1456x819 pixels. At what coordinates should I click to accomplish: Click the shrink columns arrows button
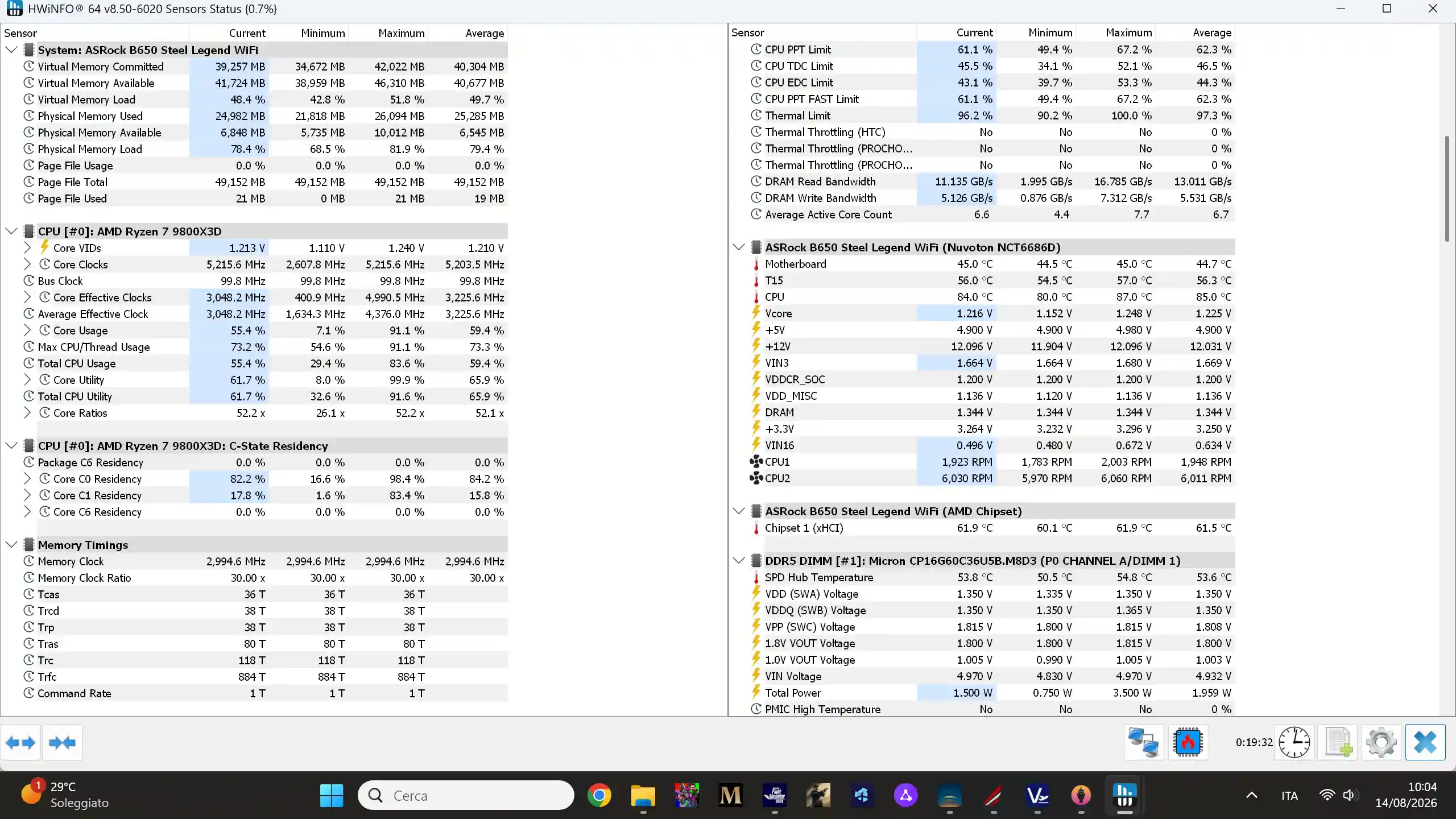(x=62, y=742)
